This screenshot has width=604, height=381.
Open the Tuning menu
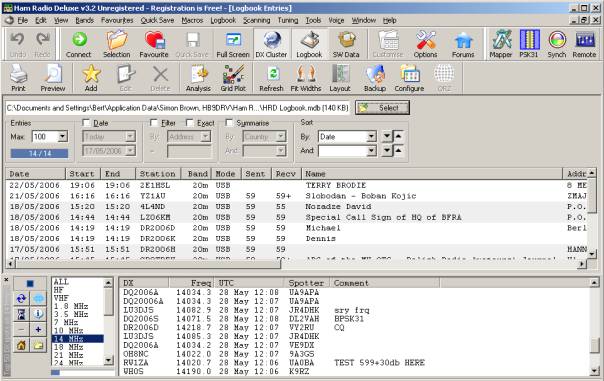(288, 20)
